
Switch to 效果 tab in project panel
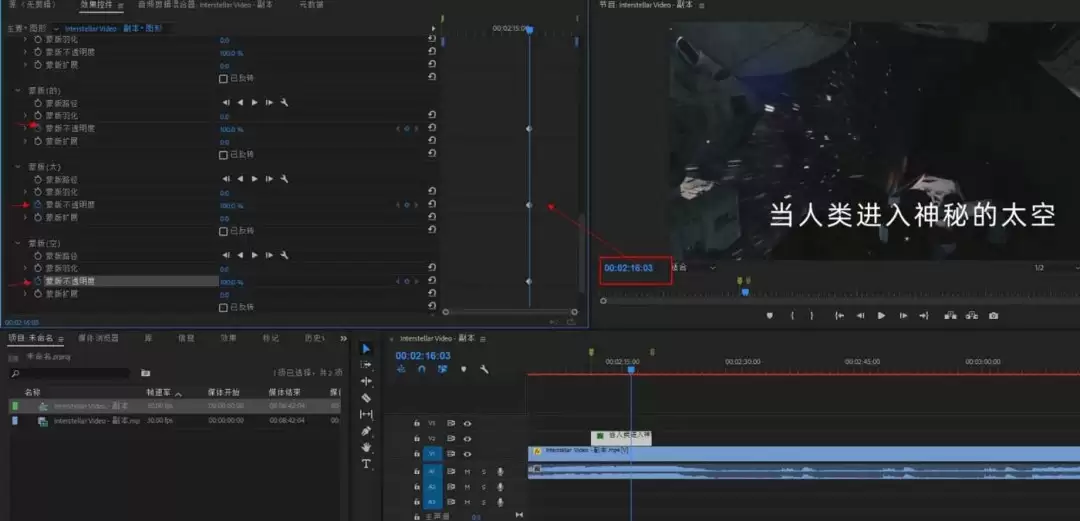pyautogui.click(x=228, y=338)
